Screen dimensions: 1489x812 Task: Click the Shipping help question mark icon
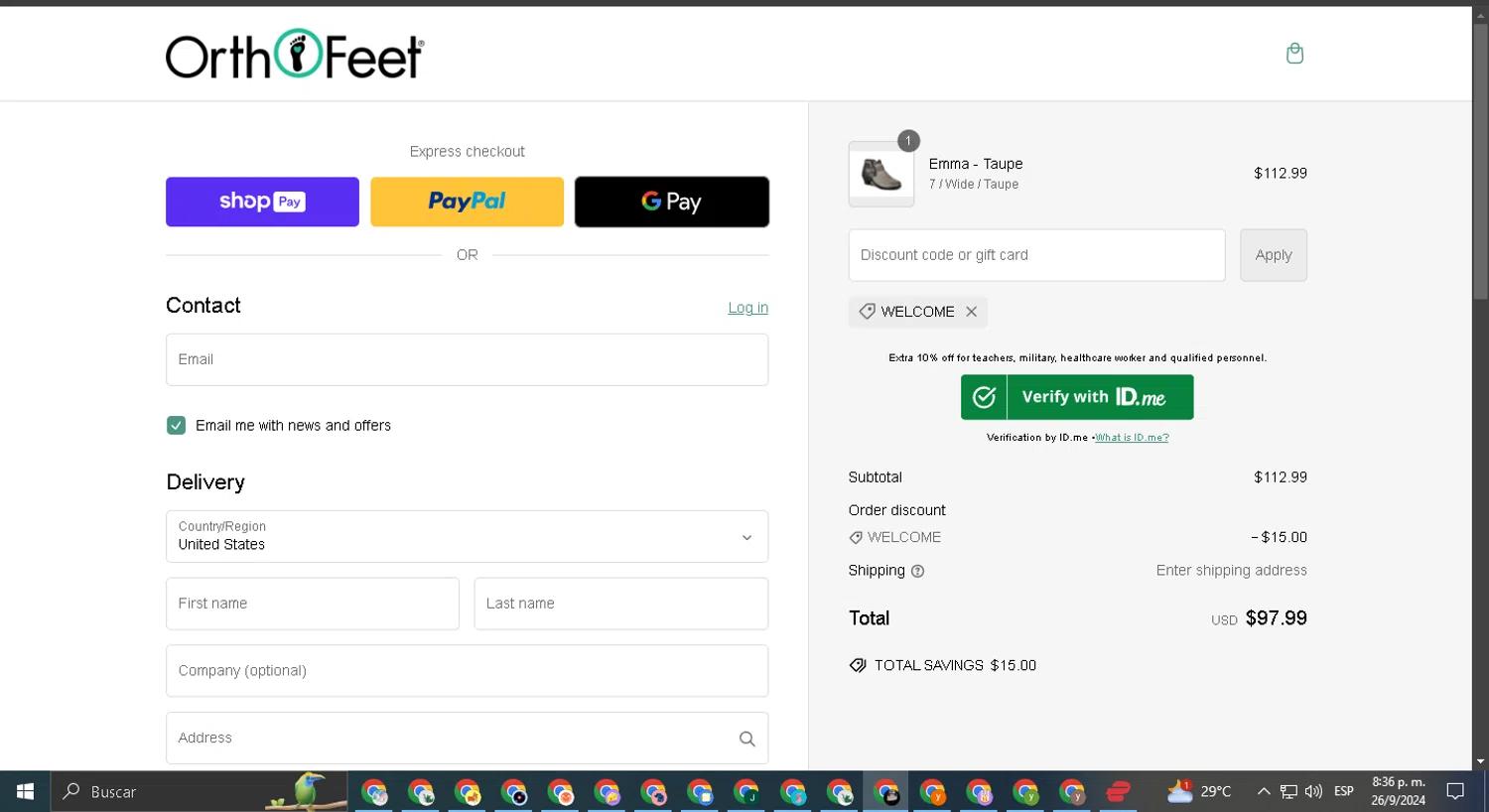(x=917, y=571)
